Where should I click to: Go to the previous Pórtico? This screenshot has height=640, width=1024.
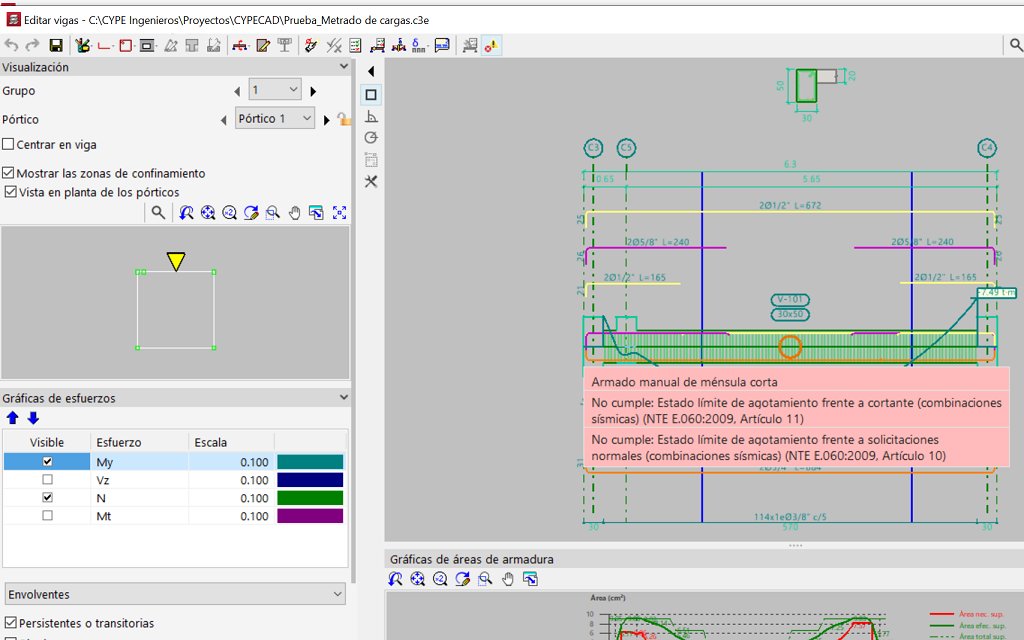(224, 120)
